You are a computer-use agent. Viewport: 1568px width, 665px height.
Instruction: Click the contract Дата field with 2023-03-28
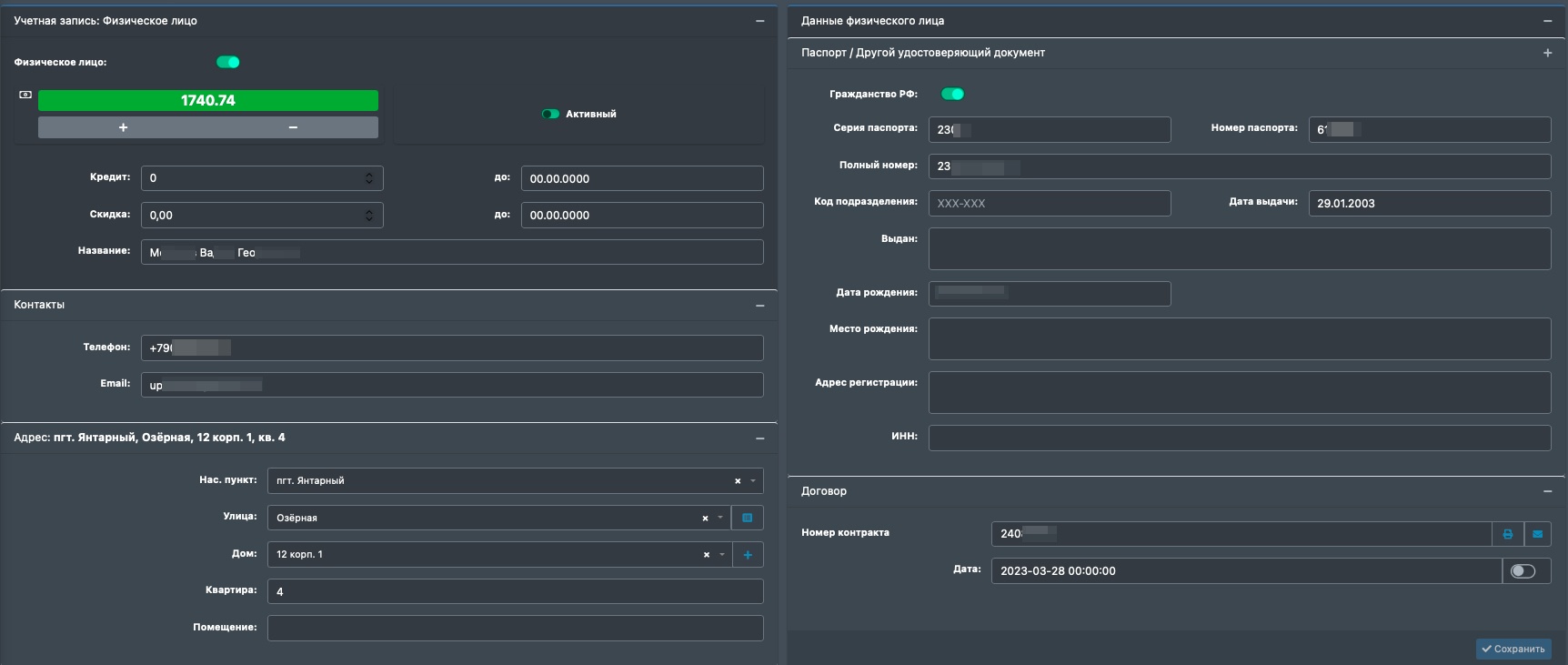1246,571
